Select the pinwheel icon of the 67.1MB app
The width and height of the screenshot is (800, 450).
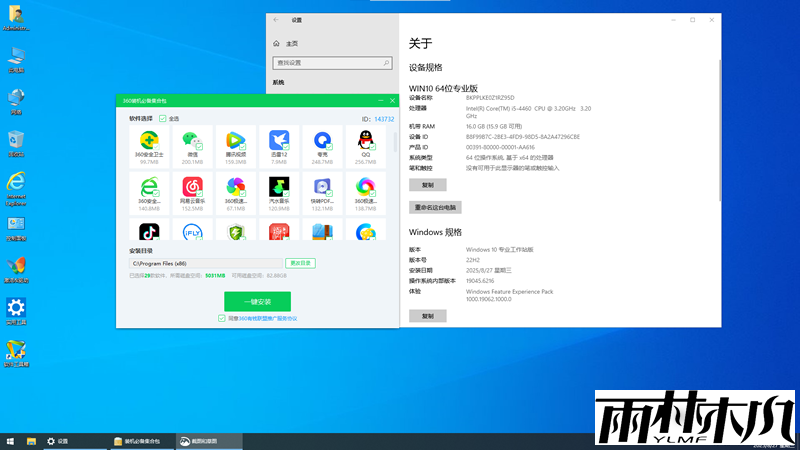tap(236, 187)
